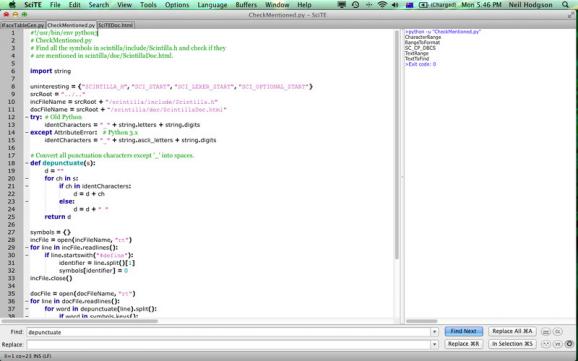Click the editor horizontal scrollbar thumb
The image size is (578, 361).
click(80, 321)
